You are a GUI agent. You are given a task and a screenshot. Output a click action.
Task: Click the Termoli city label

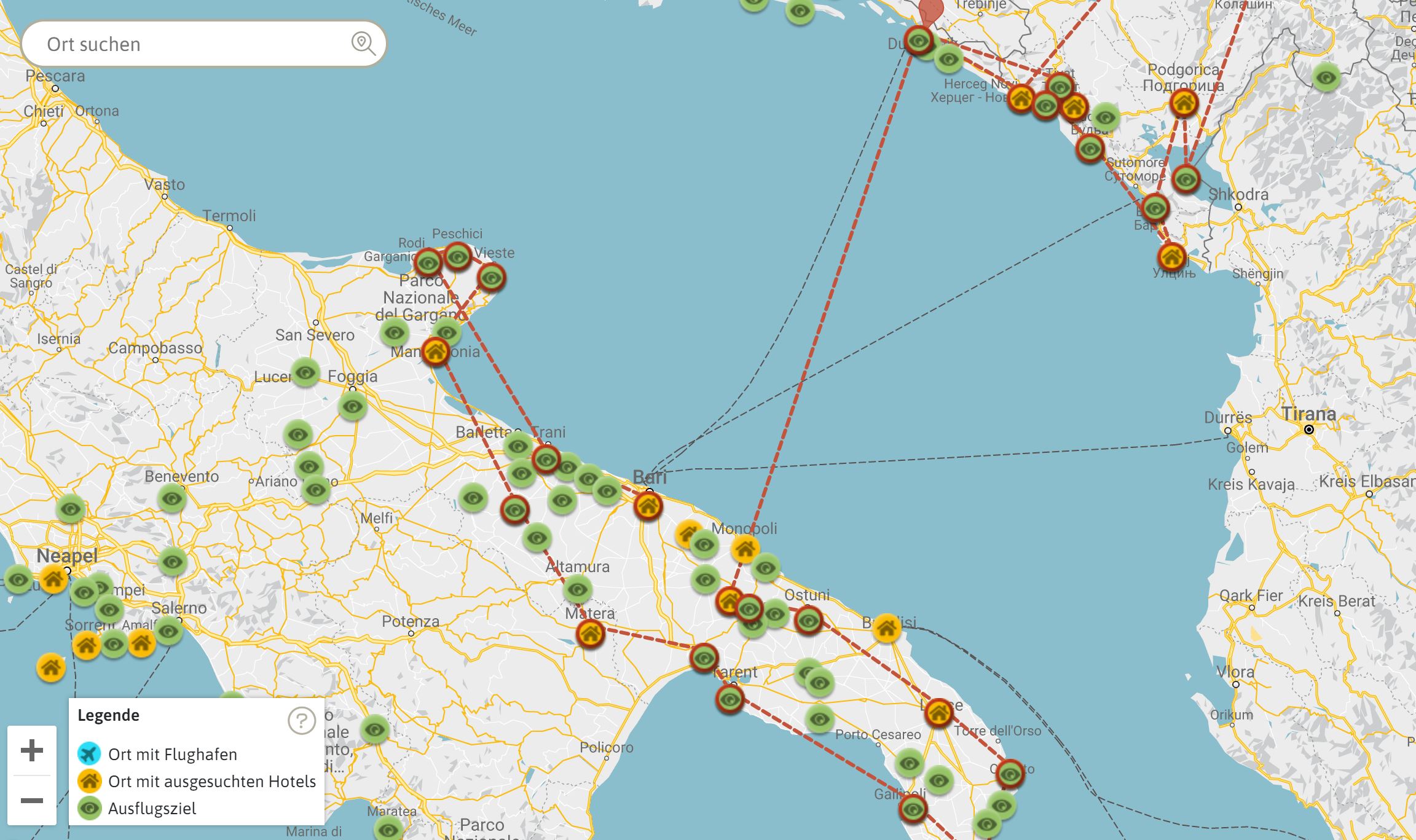229,216
